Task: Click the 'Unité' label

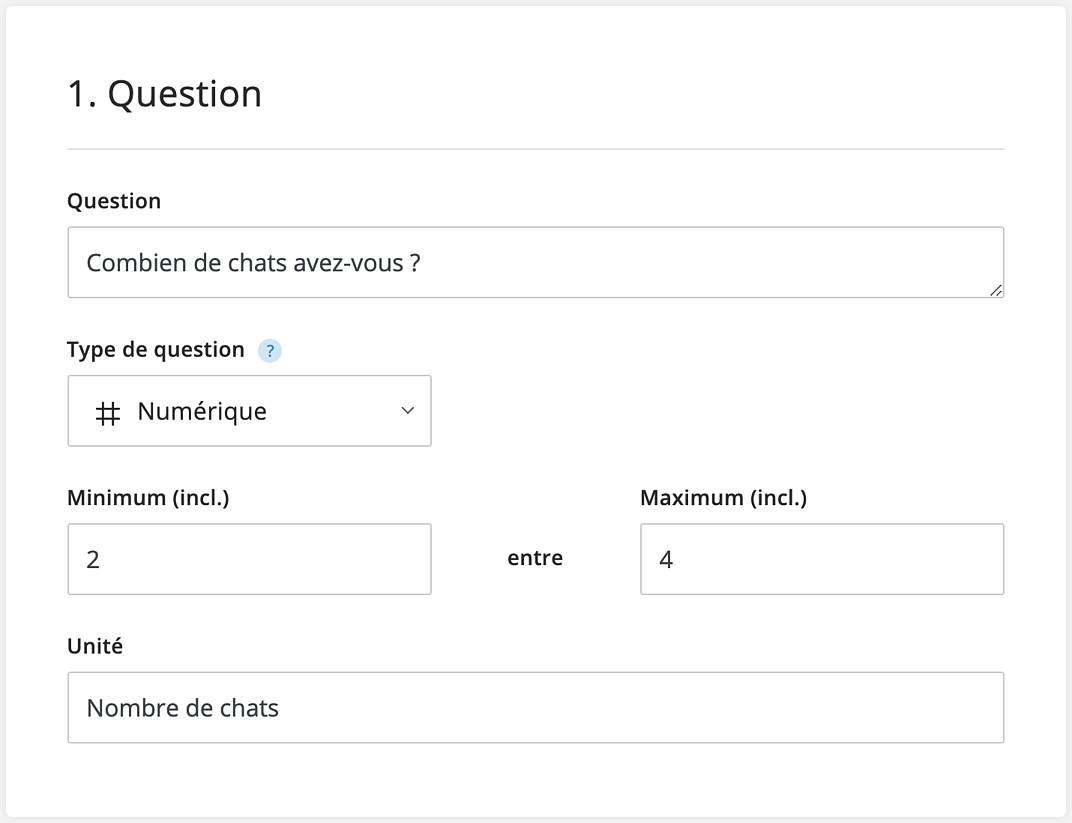Action: pos(95,646)
